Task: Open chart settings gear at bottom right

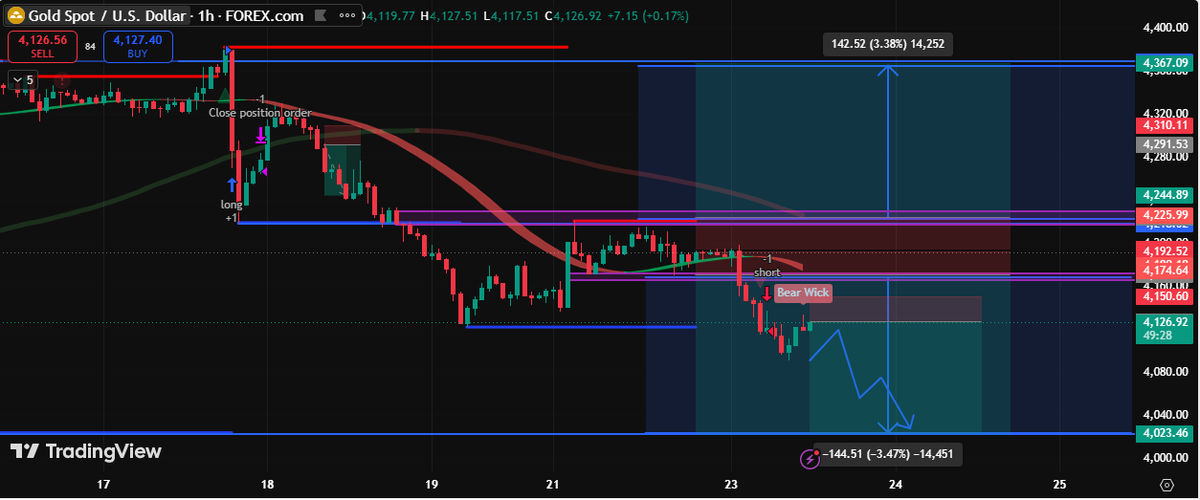Action: pos(1165,483)
